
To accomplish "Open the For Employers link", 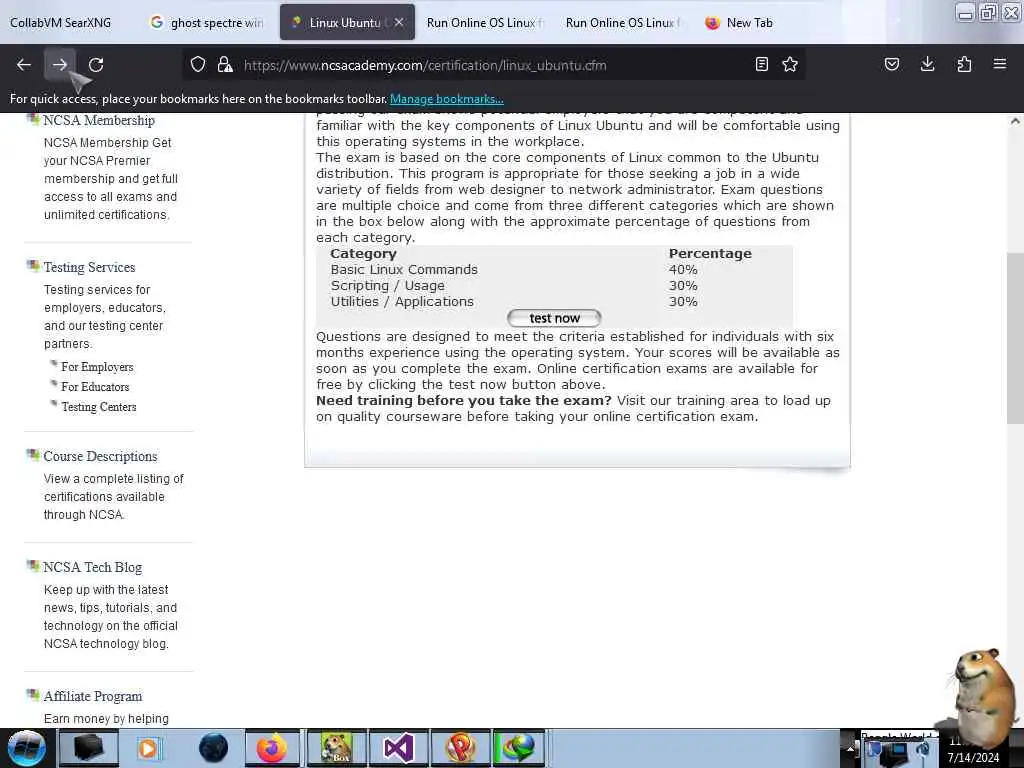I will point(97,367).
